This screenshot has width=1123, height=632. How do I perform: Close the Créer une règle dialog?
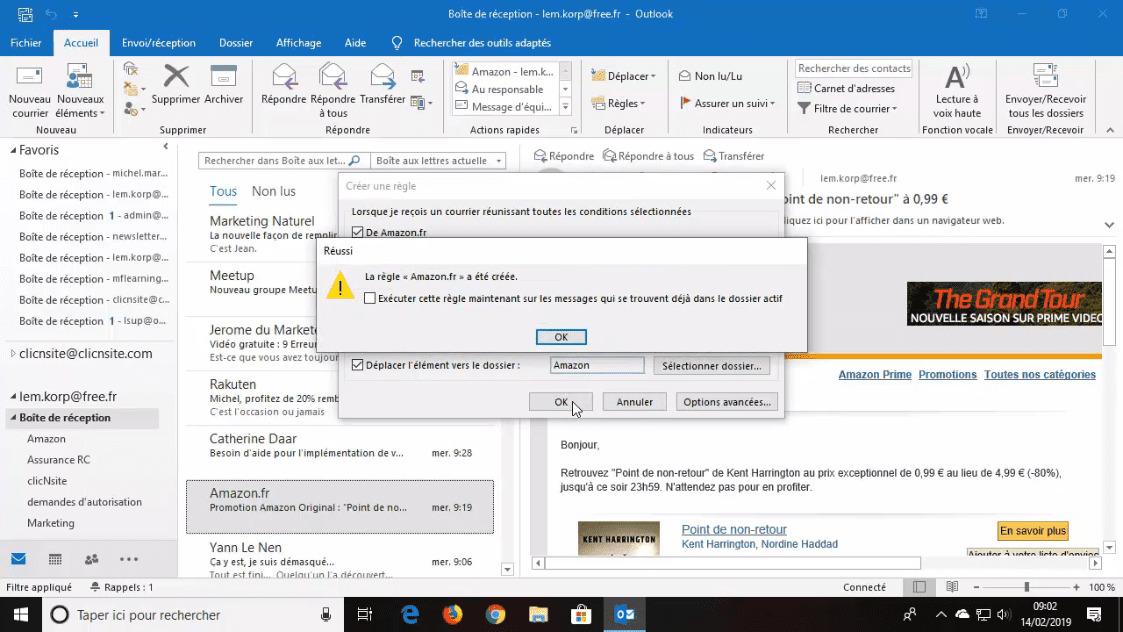coord(771,186)
